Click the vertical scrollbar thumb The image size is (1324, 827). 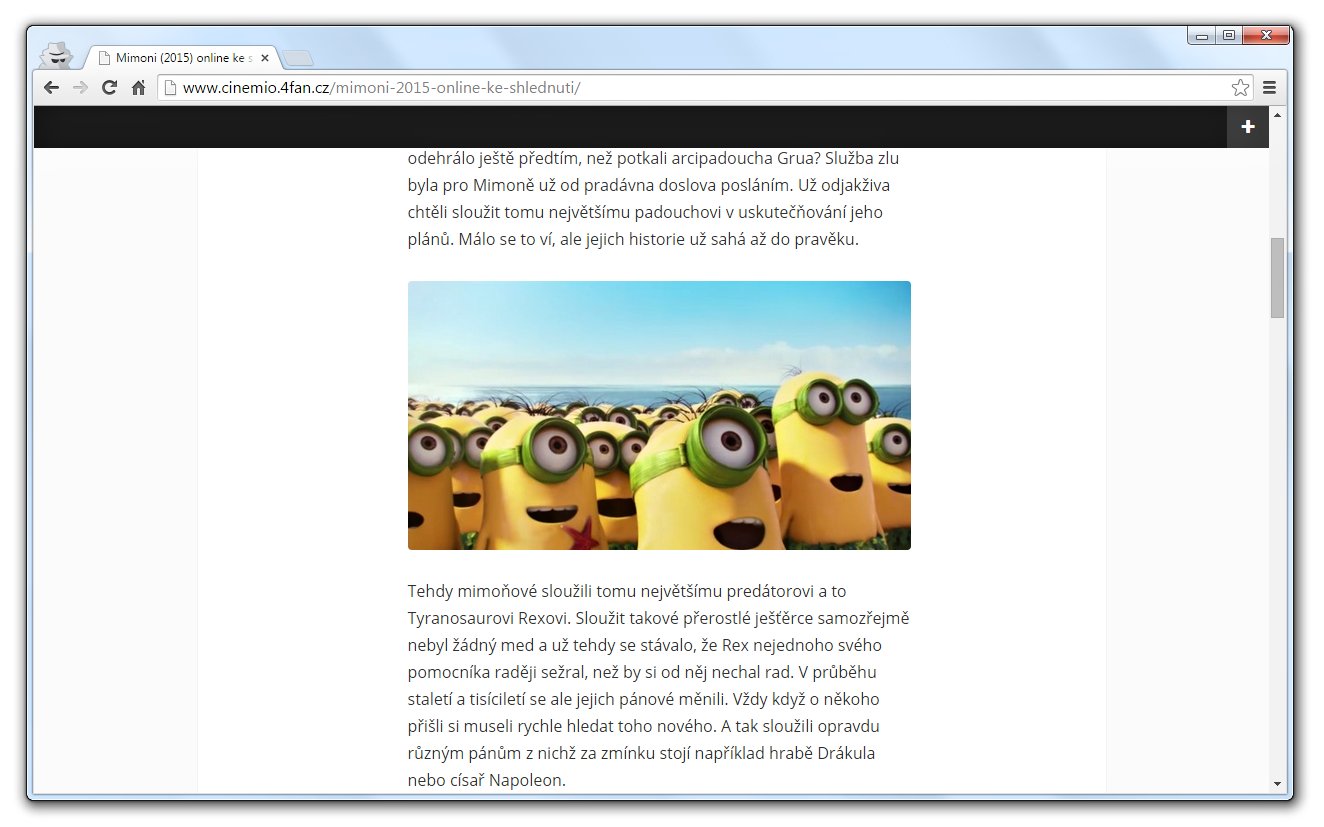coord(1277,278)
